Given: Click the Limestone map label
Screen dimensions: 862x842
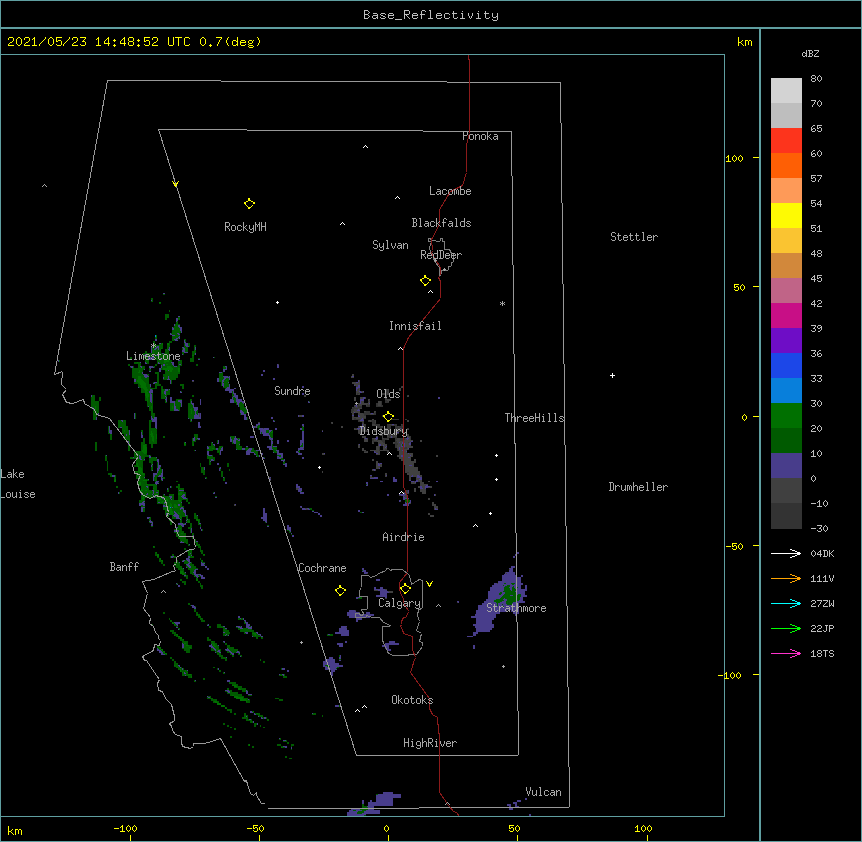Looking at the screenshot, I should pyautogui.click(x=153, y=356).
